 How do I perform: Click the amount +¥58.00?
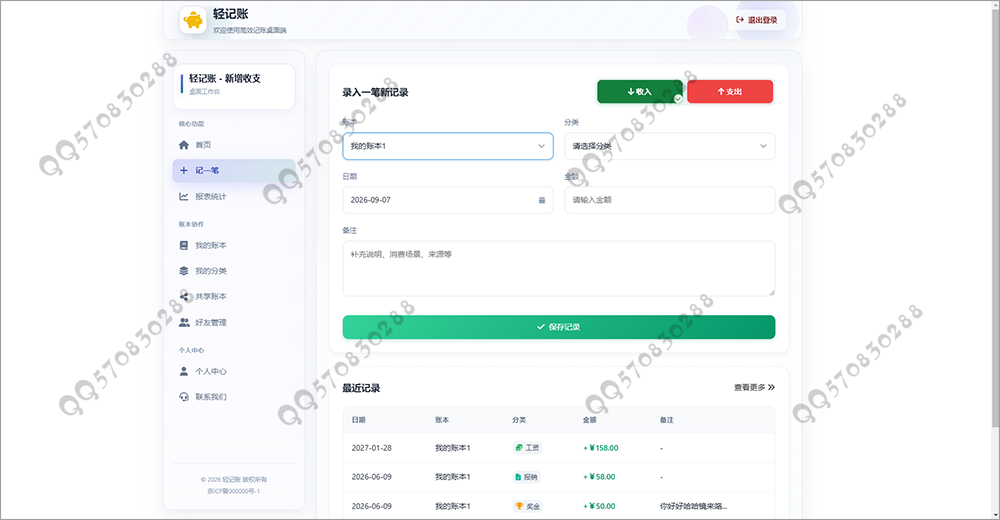pyautogui.click(x=599, y=477)
